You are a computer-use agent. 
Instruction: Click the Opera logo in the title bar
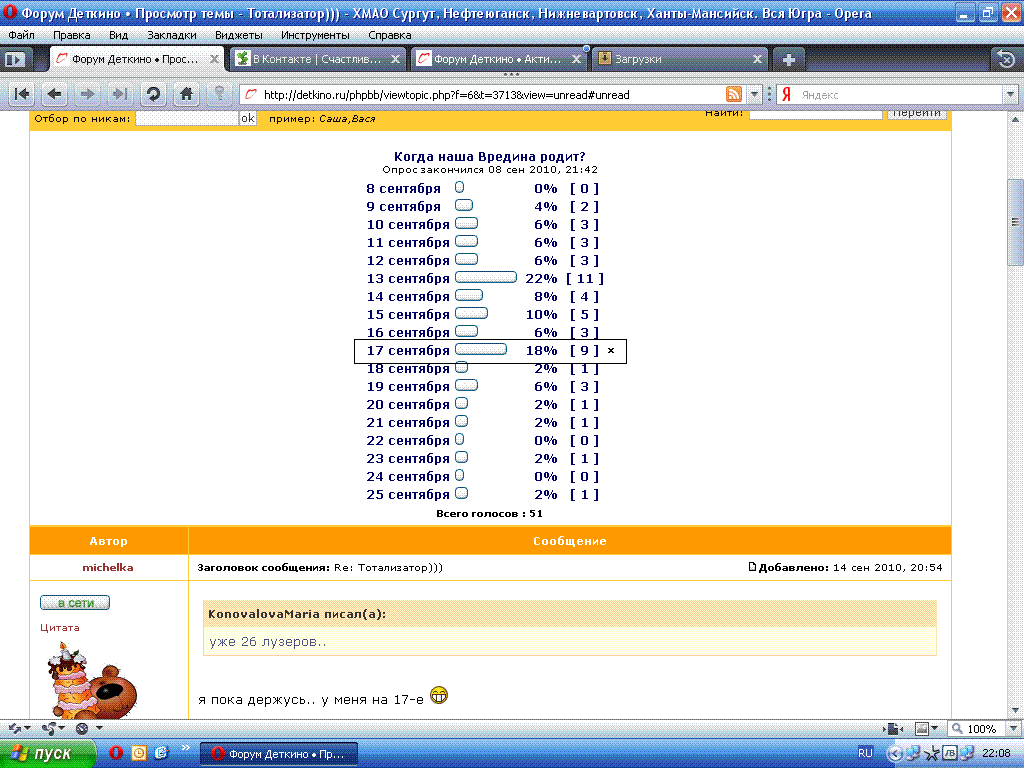tap(9, 12)
